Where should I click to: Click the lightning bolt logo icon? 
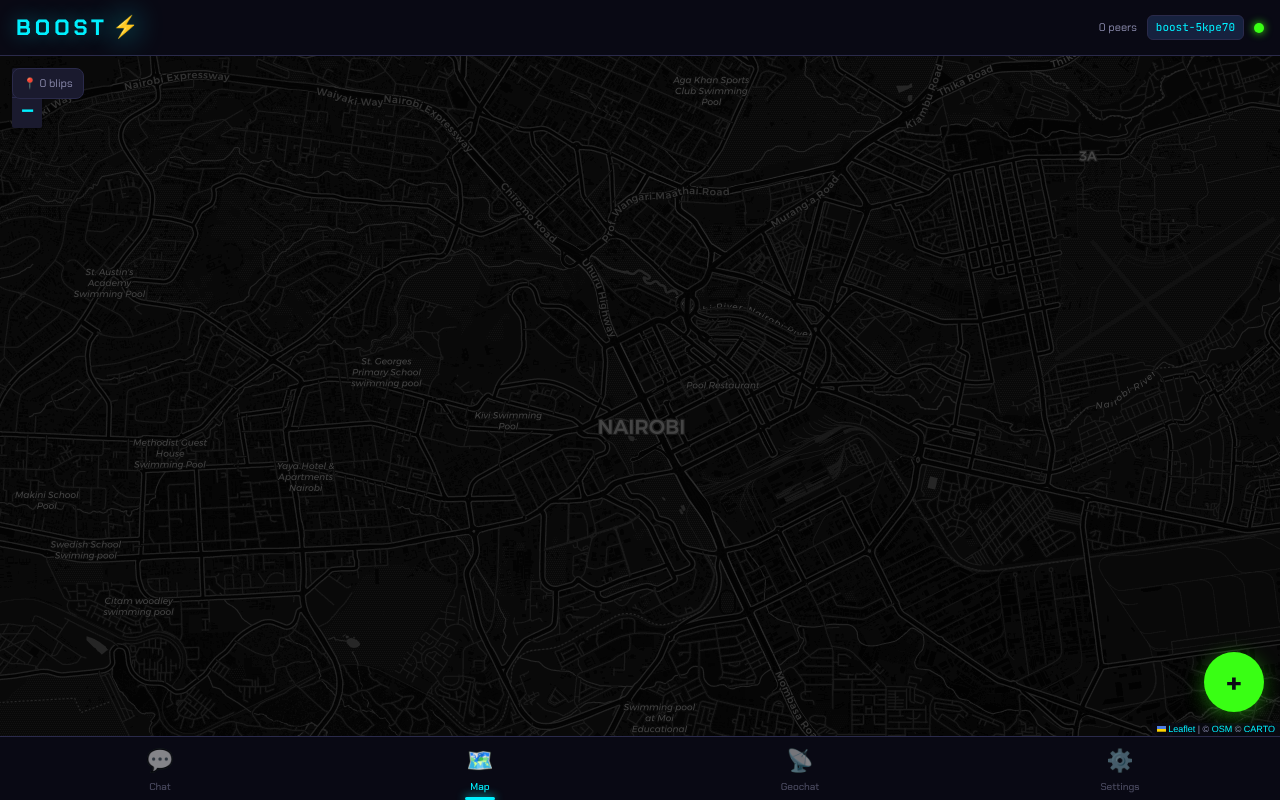click(125, 27)
